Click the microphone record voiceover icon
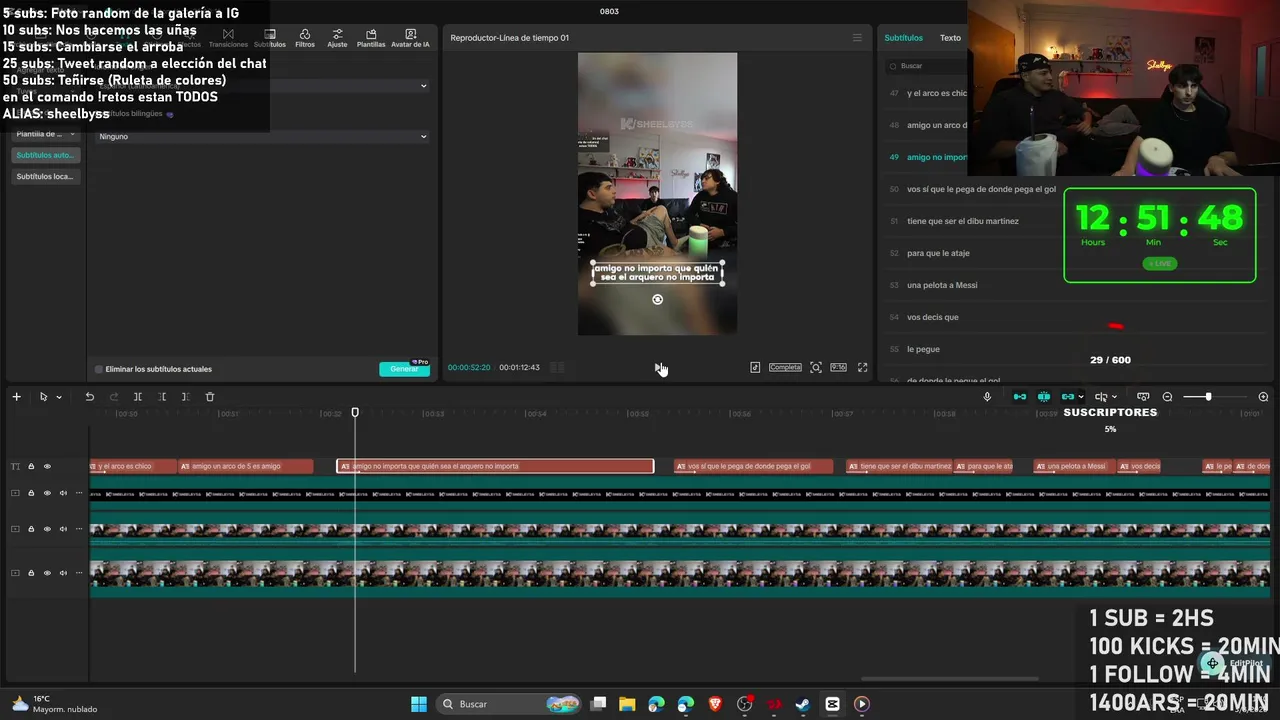The image size is (1280, 720). click(987, 397)
